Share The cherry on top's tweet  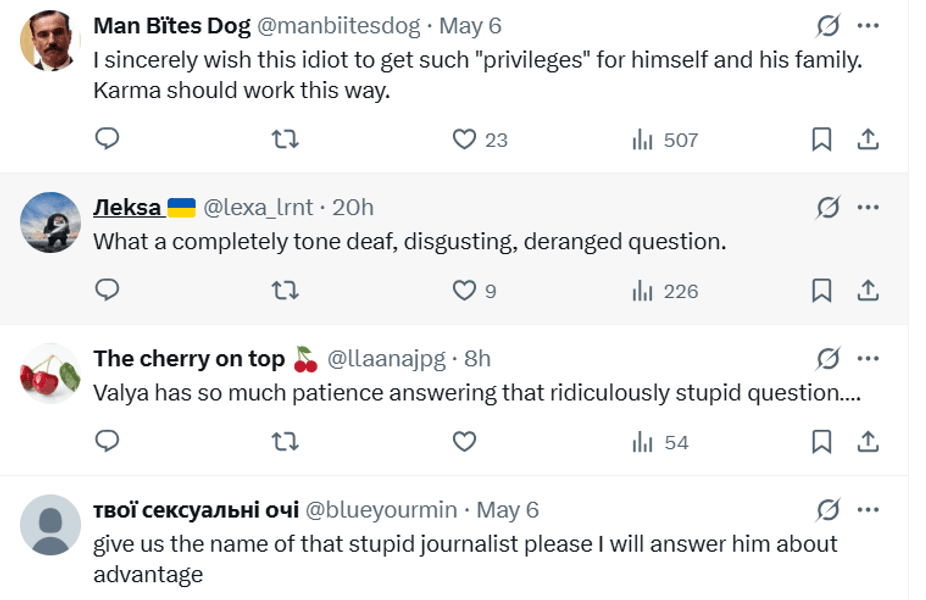pyautogui.click(x=868, y=441)
